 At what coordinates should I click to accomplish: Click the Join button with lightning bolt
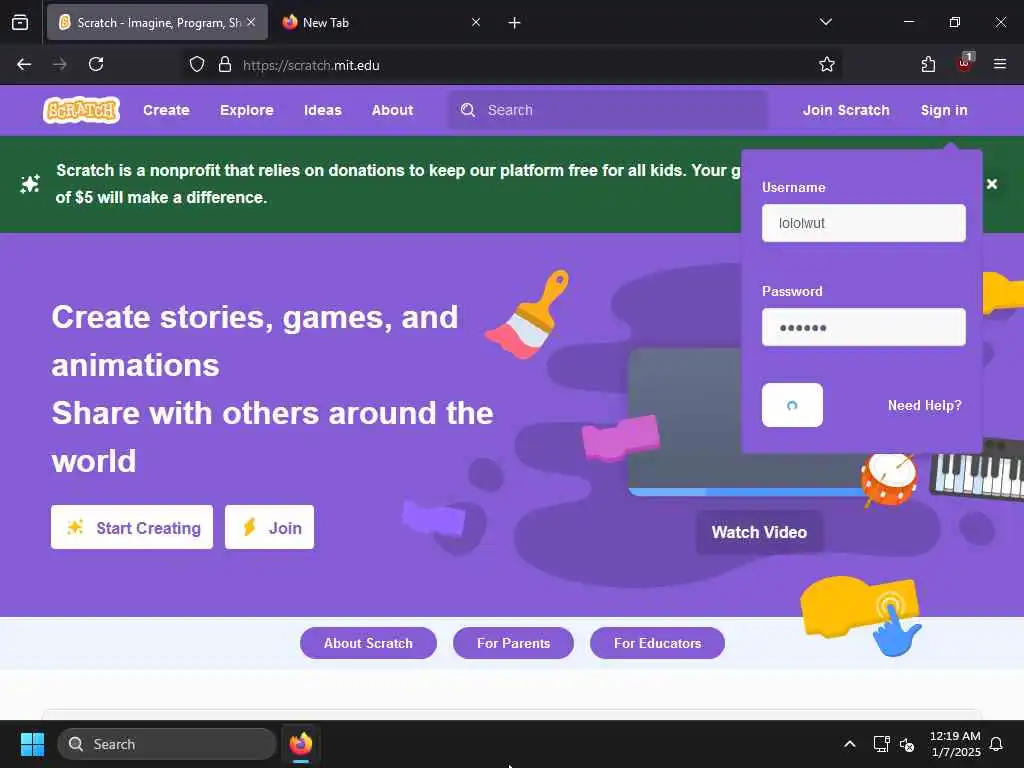coord(270,527)
